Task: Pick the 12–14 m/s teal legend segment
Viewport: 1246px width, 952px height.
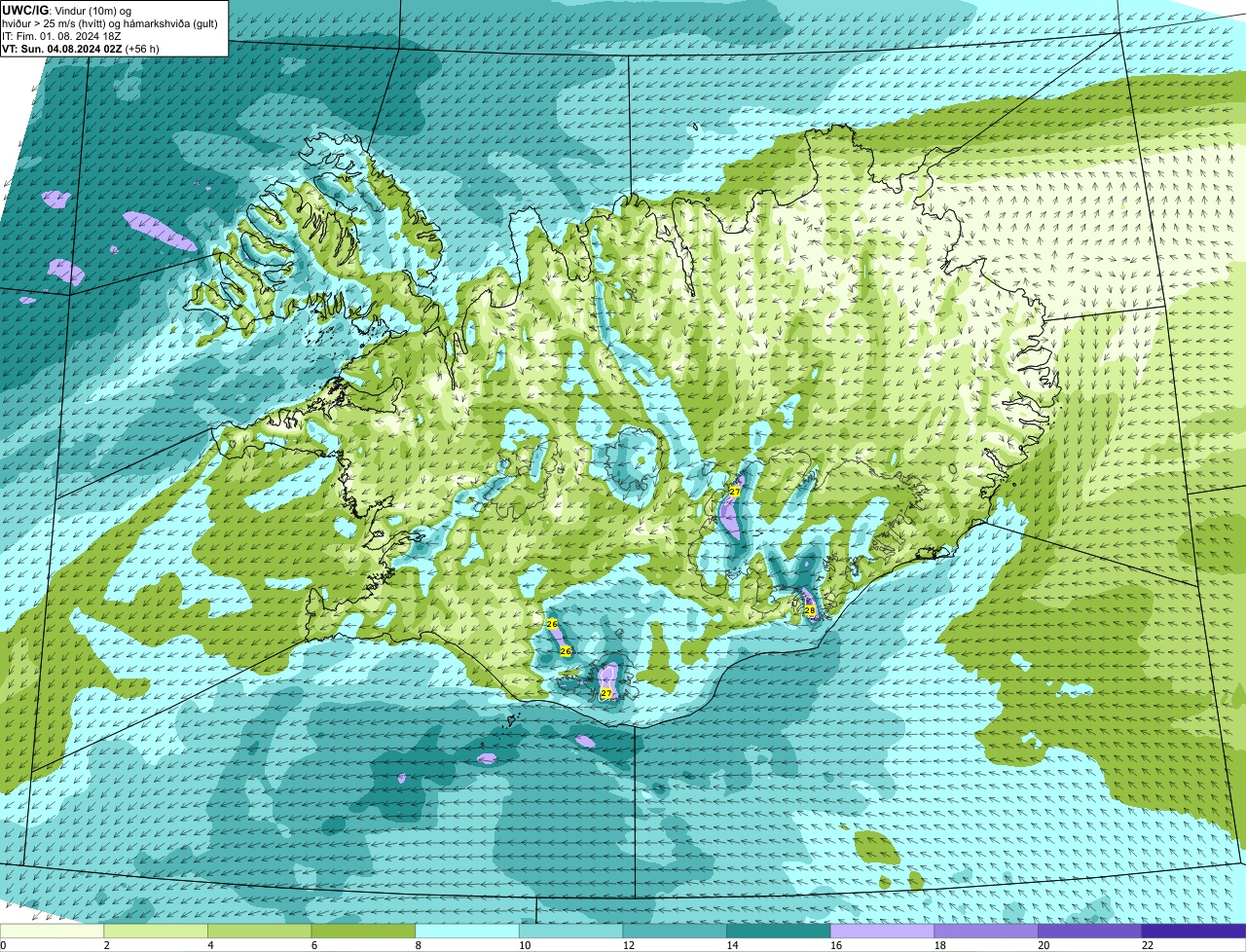Action: pyautogui.click(x=675, y=931)
